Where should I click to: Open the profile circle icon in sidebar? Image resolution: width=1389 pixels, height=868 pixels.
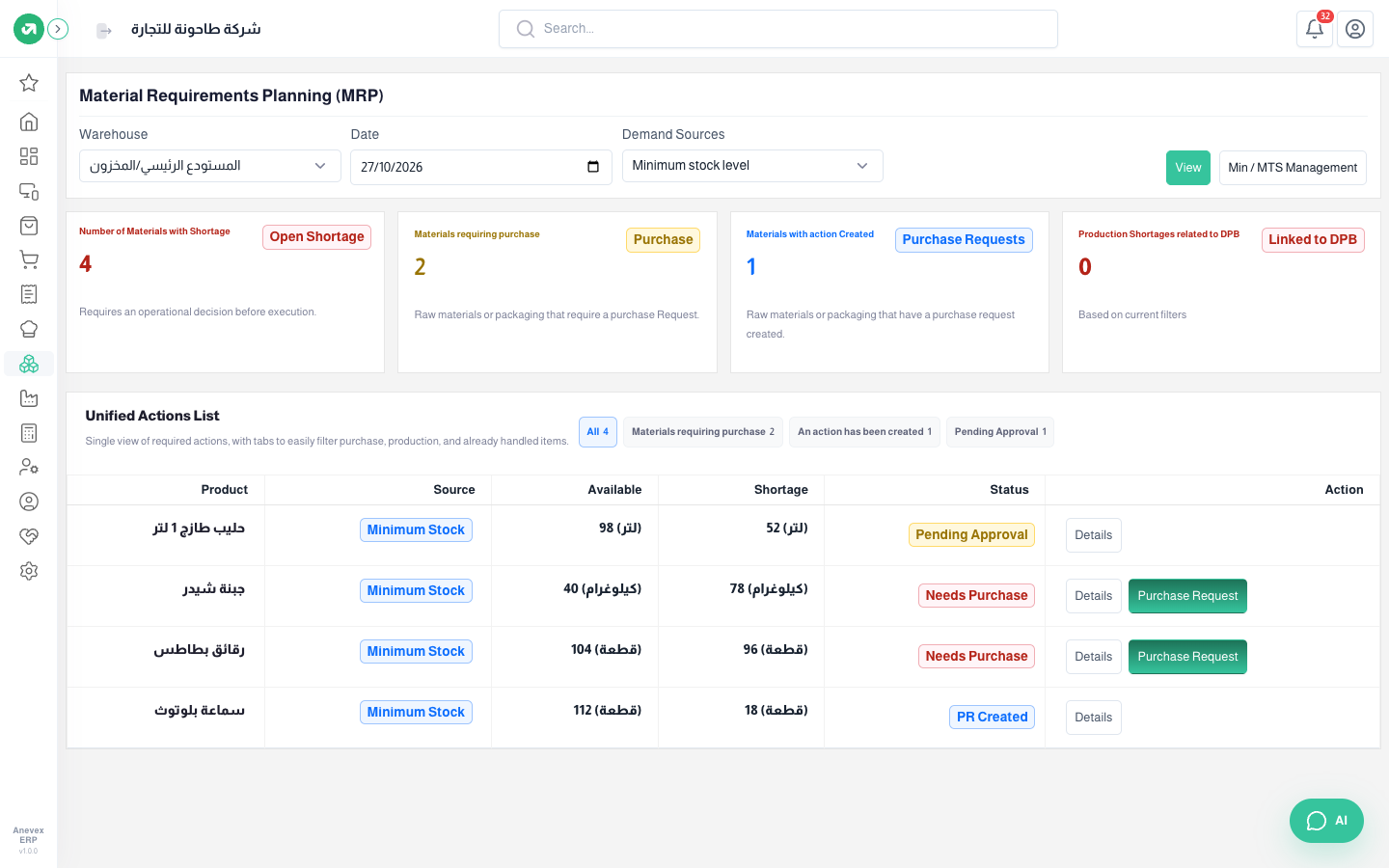[x=29, y=502]
